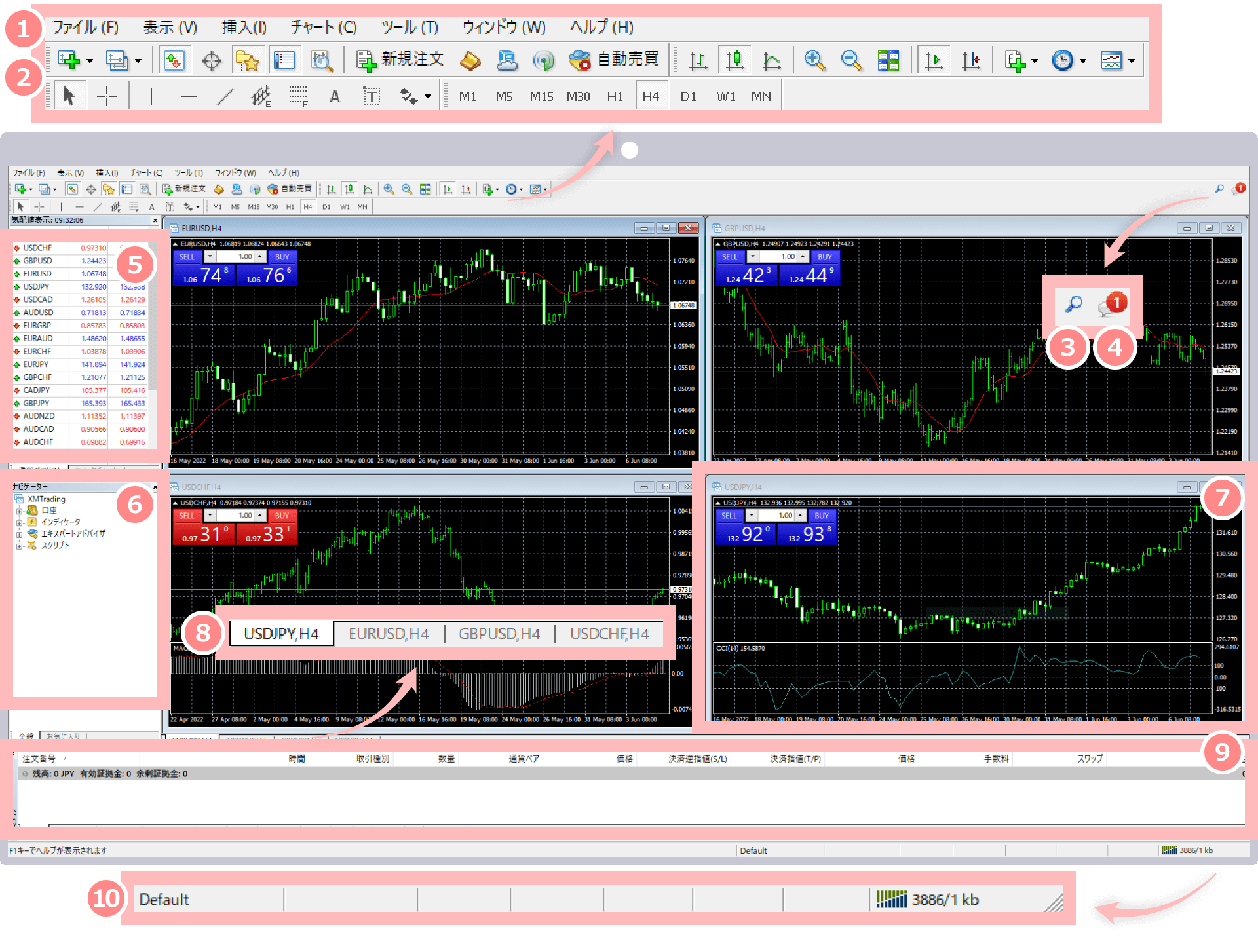Expand the 口座 accounts tree node
This screenshot has width=1258, height=952.
pos(19,511)
